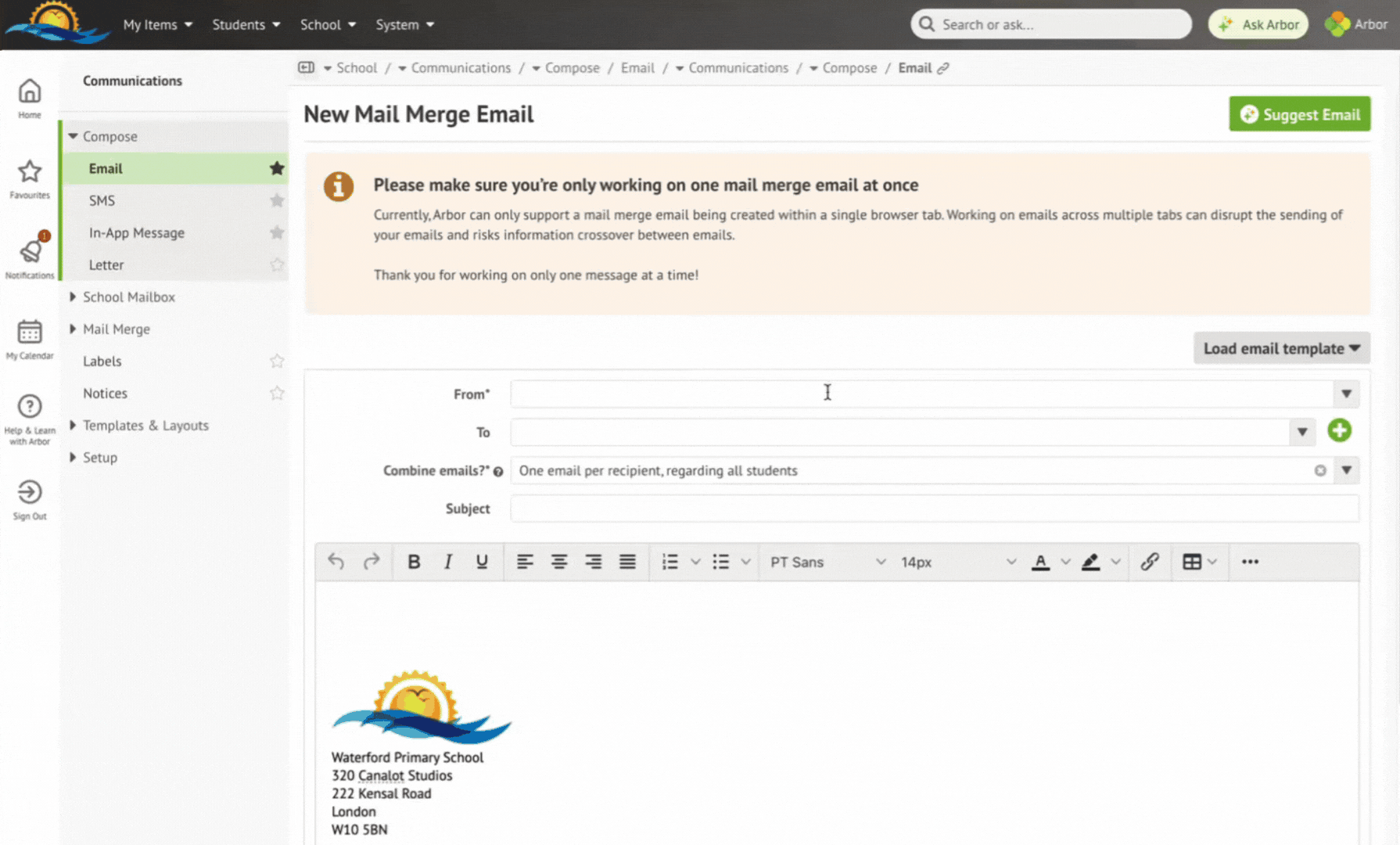Expand the School Mailbox tree item

73,297
